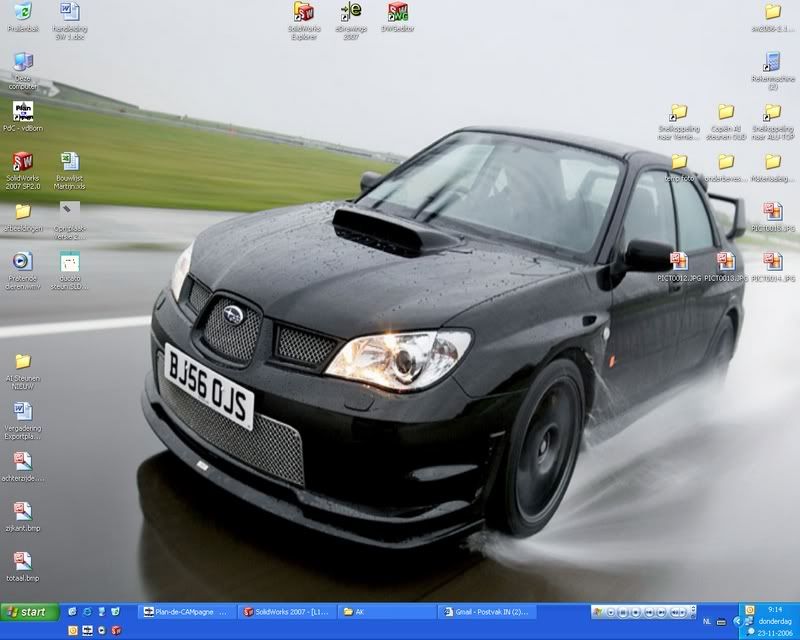Viewport: 800px width, 640px height.
Task: Open the achterzijde image file
Action: [x=22, y=467]
